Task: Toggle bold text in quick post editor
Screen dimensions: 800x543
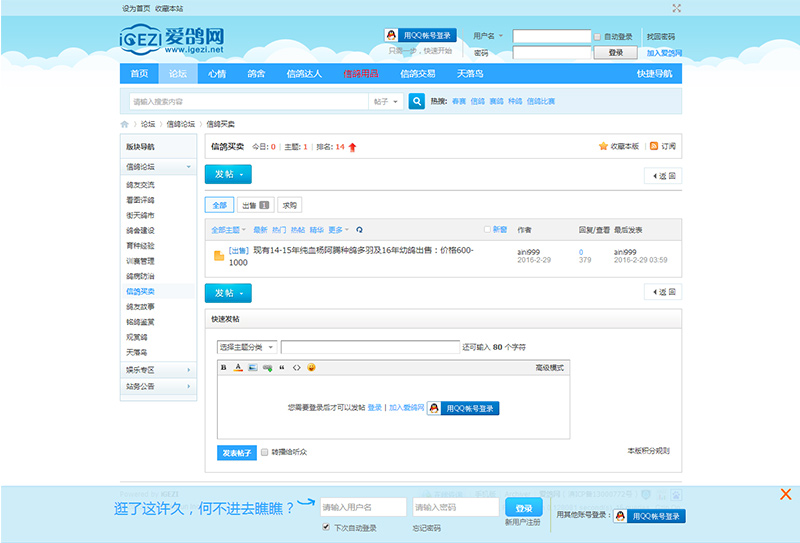Action: [x=223, y=367]
